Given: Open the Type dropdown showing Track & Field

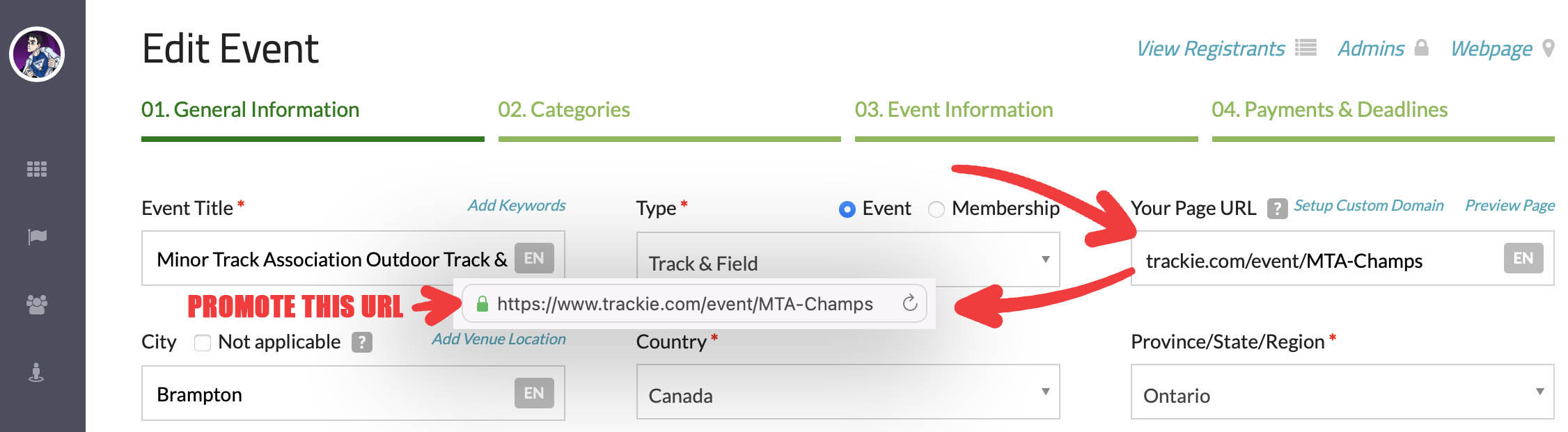Looking at the screenshot, I should (x=847, y=261).
